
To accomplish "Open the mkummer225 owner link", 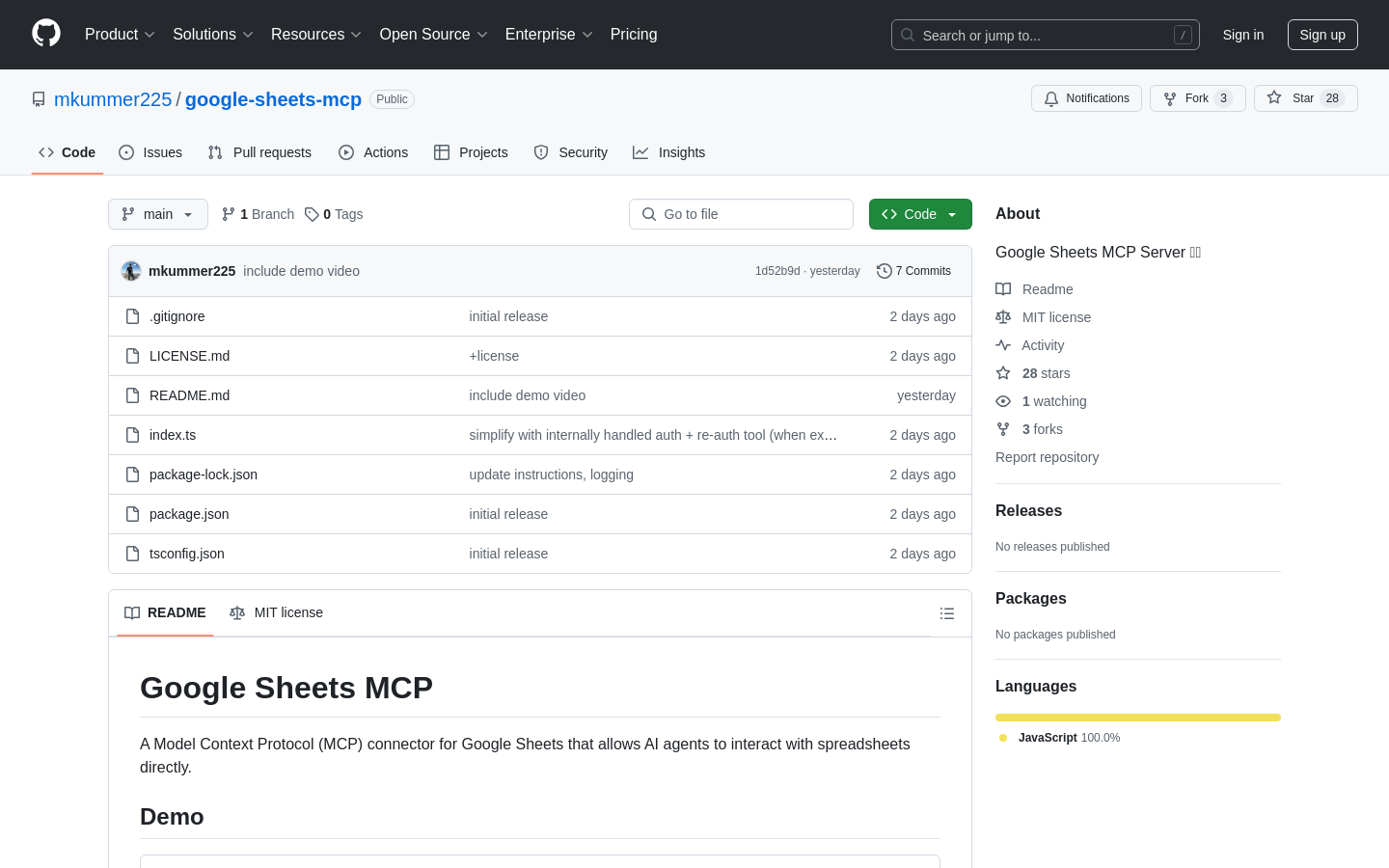I will [113, 99].
